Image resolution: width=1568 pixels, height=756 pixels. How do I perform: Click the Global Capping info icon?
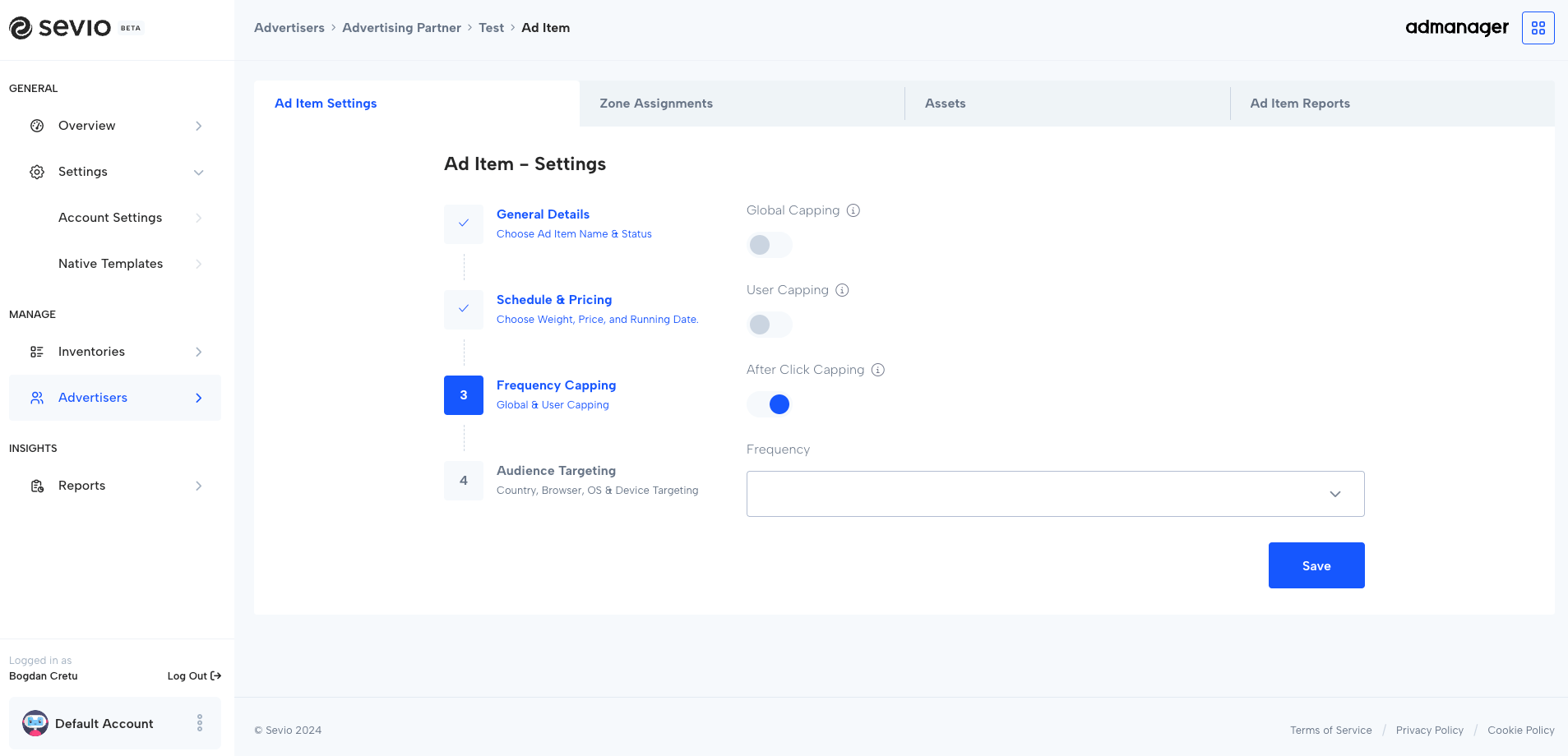tap(853, 210)
